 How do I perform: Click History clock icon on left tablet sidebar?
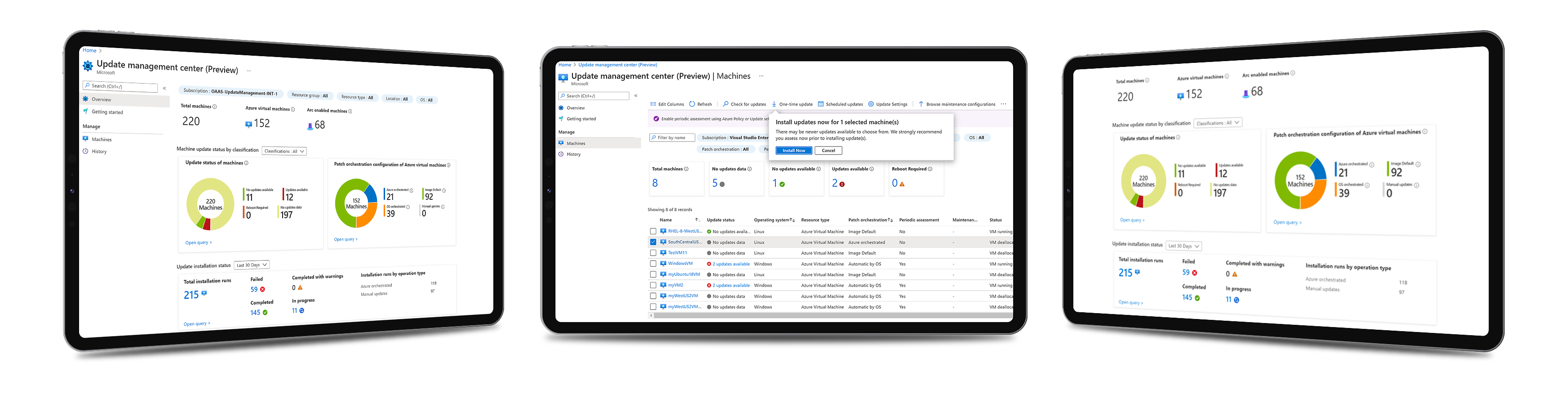coord(86,151)
